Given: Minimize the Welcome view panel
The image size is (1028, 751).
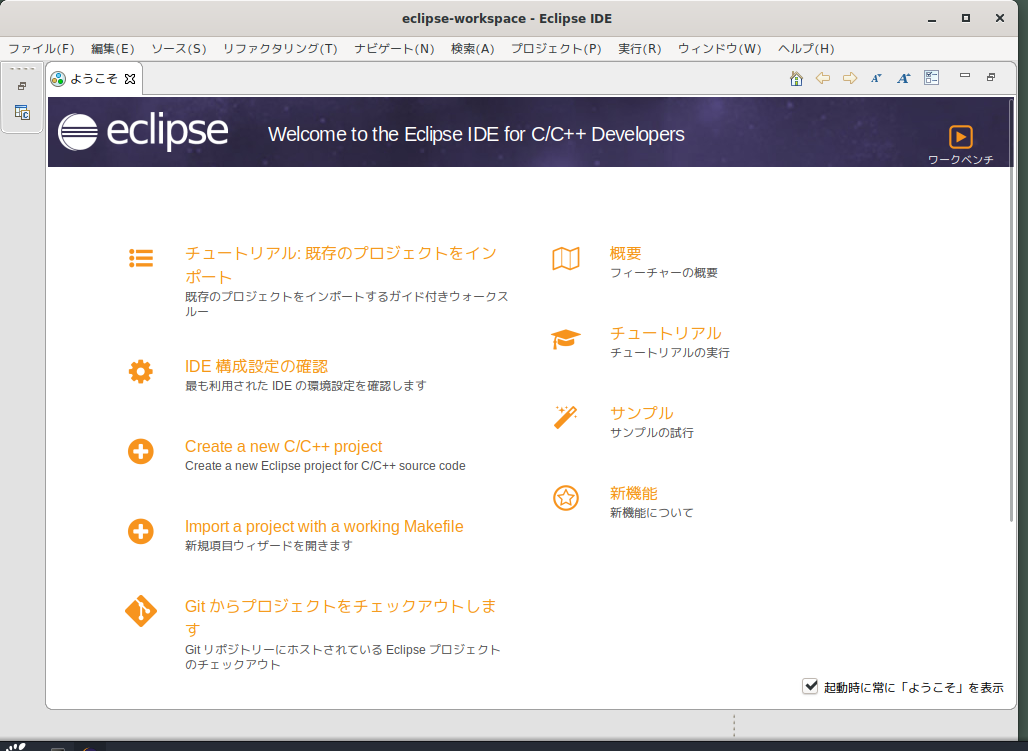Looking at the screenshot, I should click(x=964, y=76).
